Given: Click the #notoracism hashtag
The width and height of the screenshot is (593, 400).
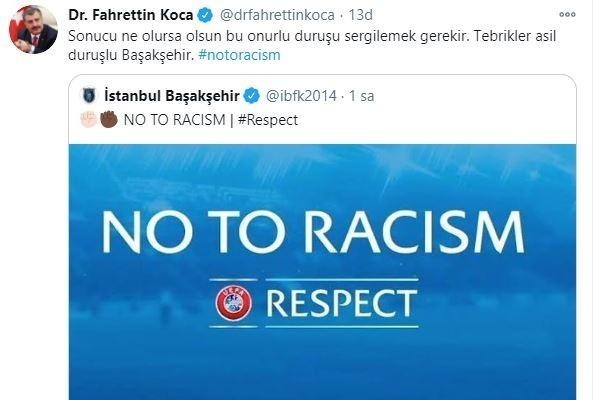Looking at the screenshot, I should [239, 55].
